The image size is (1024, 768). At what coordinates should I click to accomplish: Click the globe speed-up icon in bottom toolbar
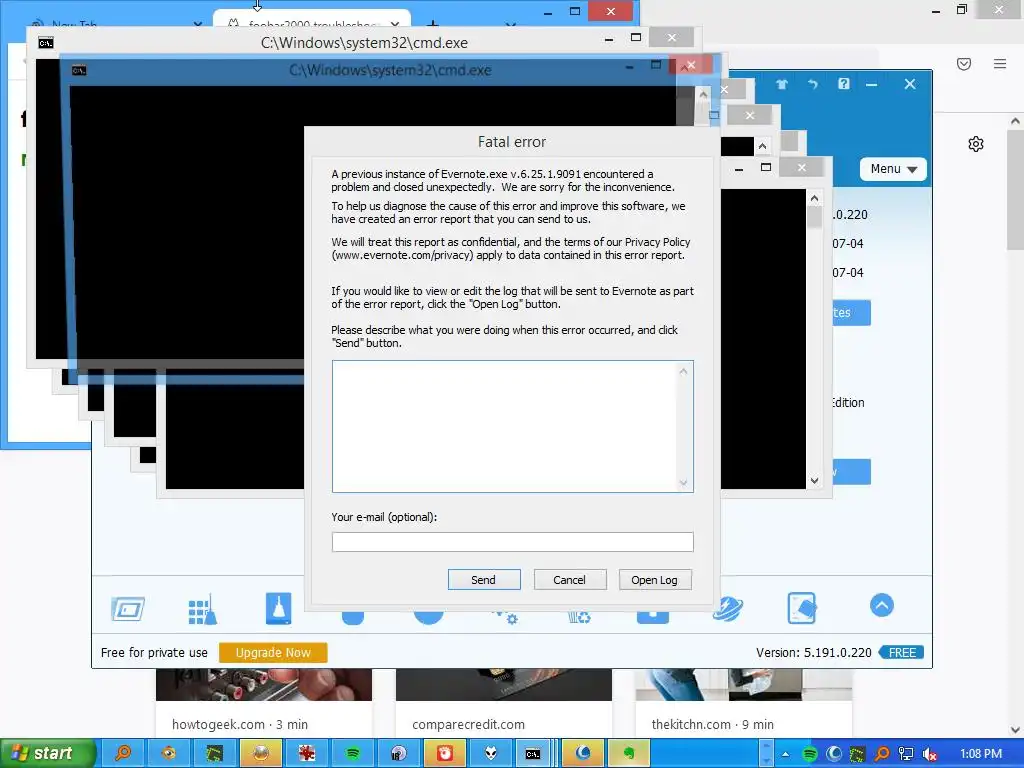(x=728, y=609)
